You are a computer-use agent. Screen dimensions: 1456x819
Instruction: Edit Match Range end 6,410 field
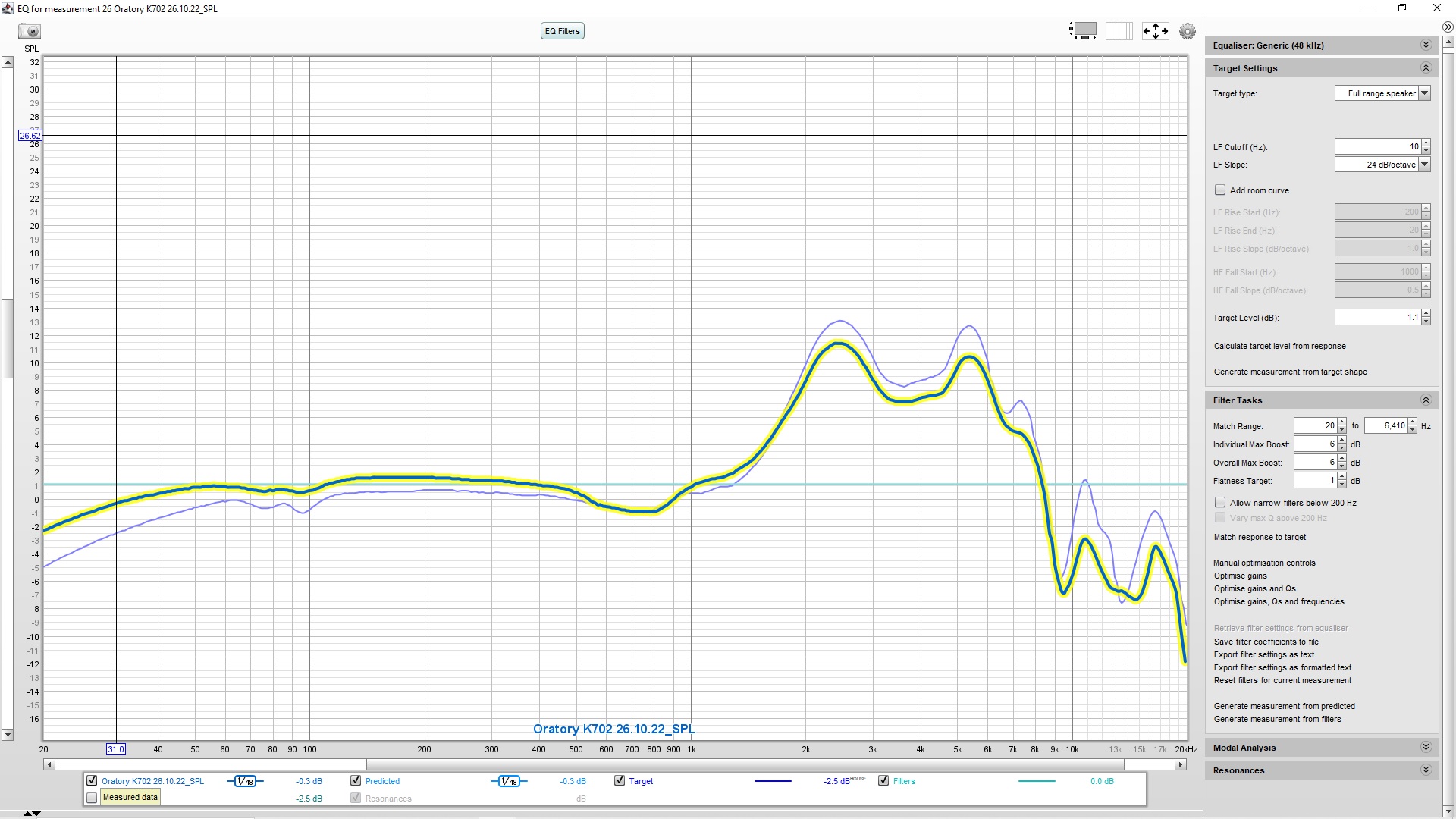1385,426
